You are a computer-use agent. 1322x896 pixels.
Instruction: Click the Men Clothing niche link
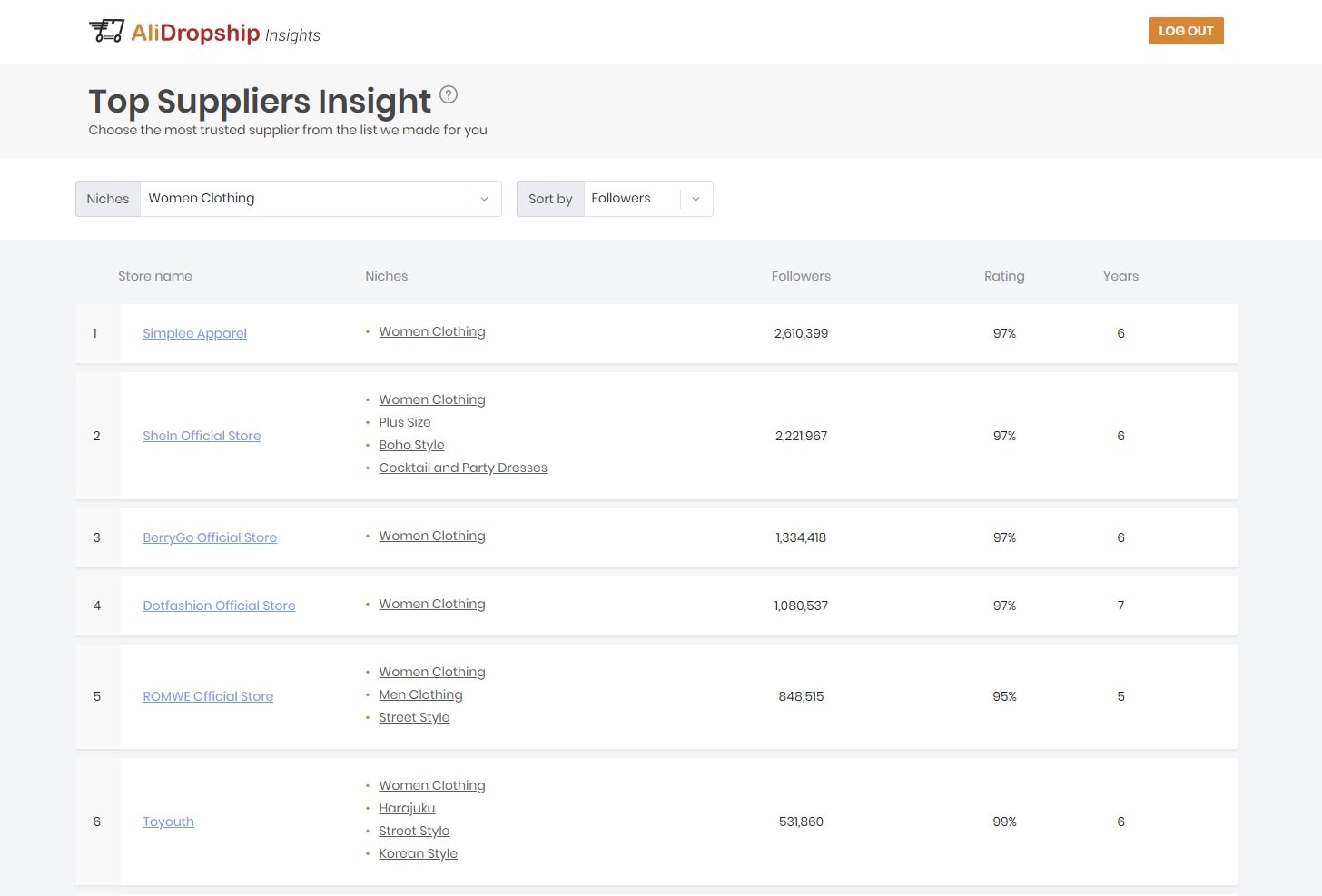point(420,694)
